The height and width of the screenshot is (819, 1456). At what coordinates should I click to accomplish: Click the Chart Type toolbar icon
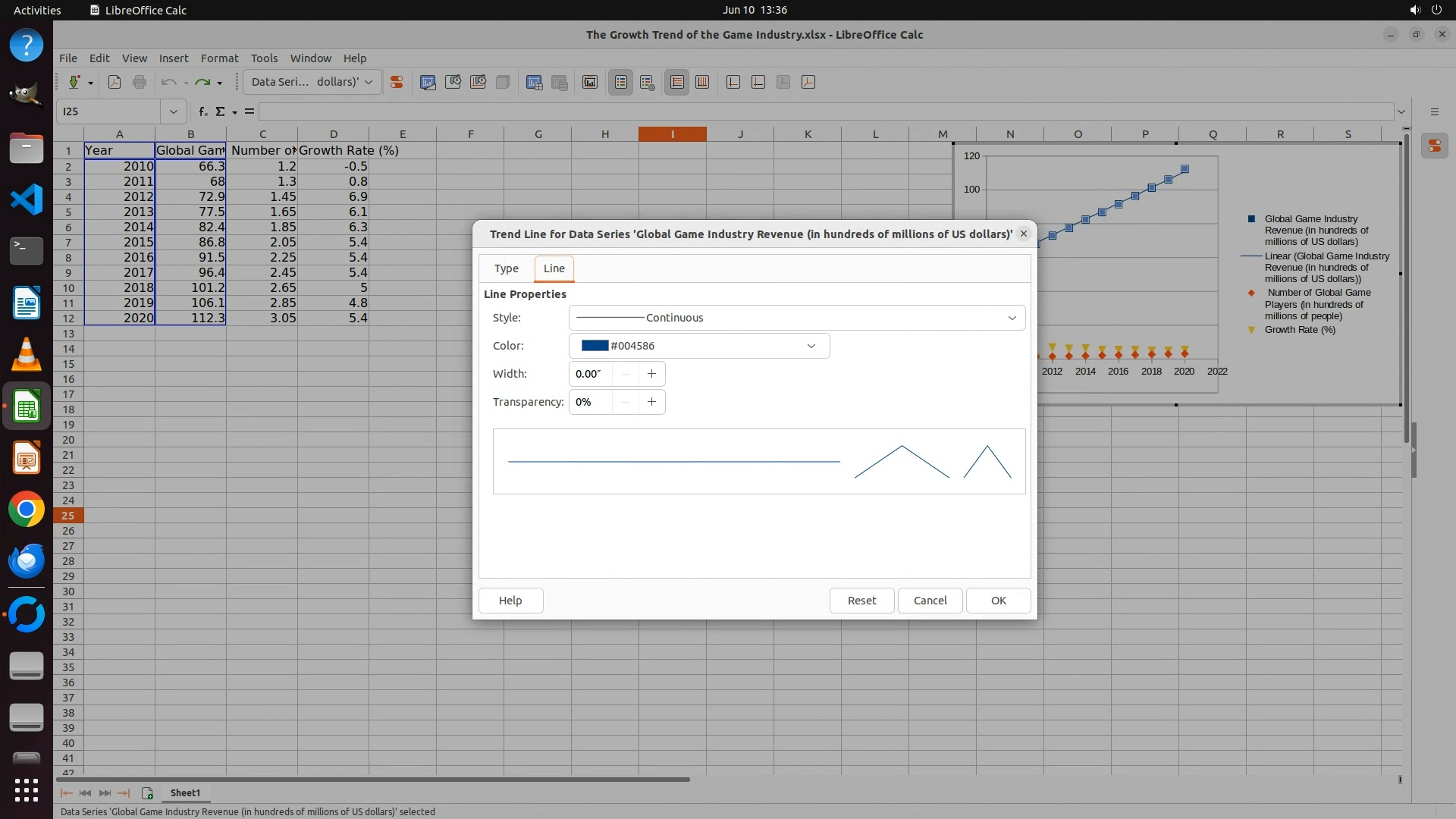coord(428,82)
